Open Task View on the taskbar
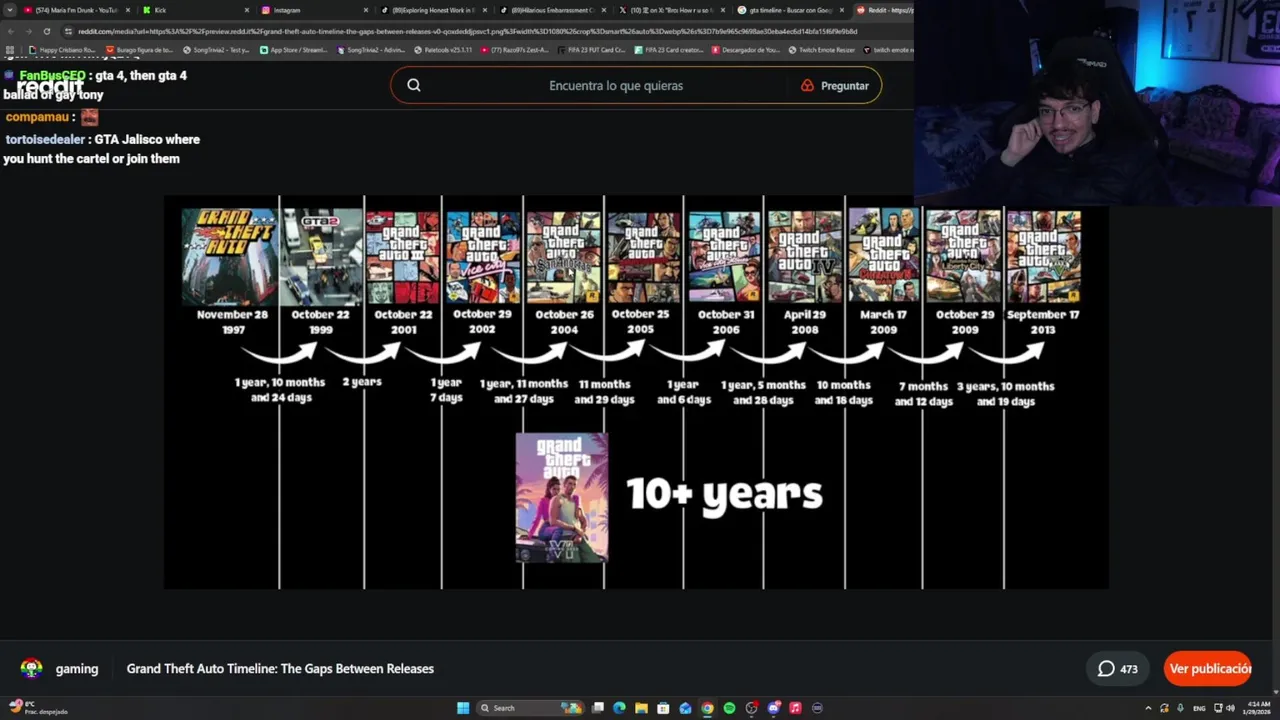The width and height of the screenshot is (1280, 720). tap(598, 708)
